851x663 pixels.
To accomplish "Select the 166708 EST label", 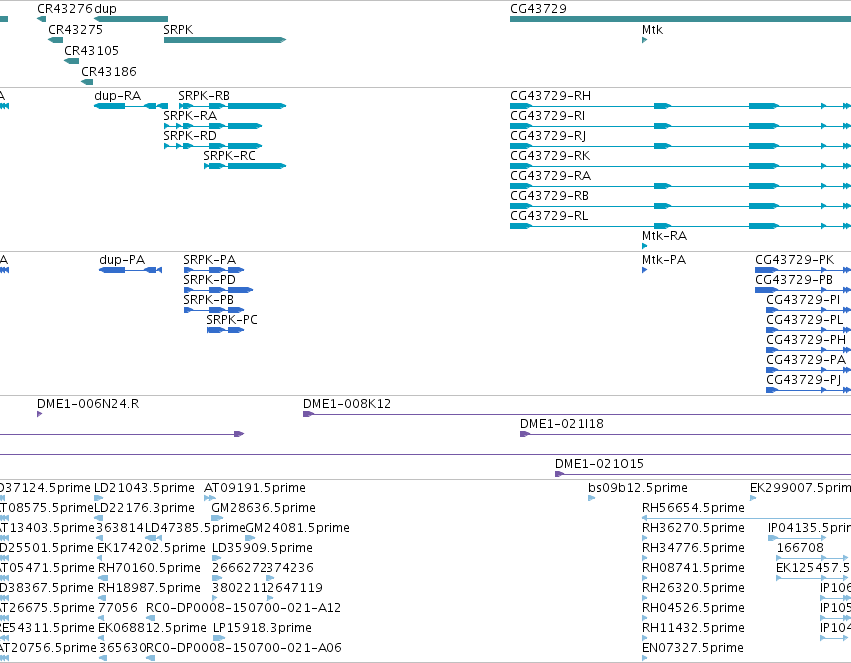I will (800, 549).
